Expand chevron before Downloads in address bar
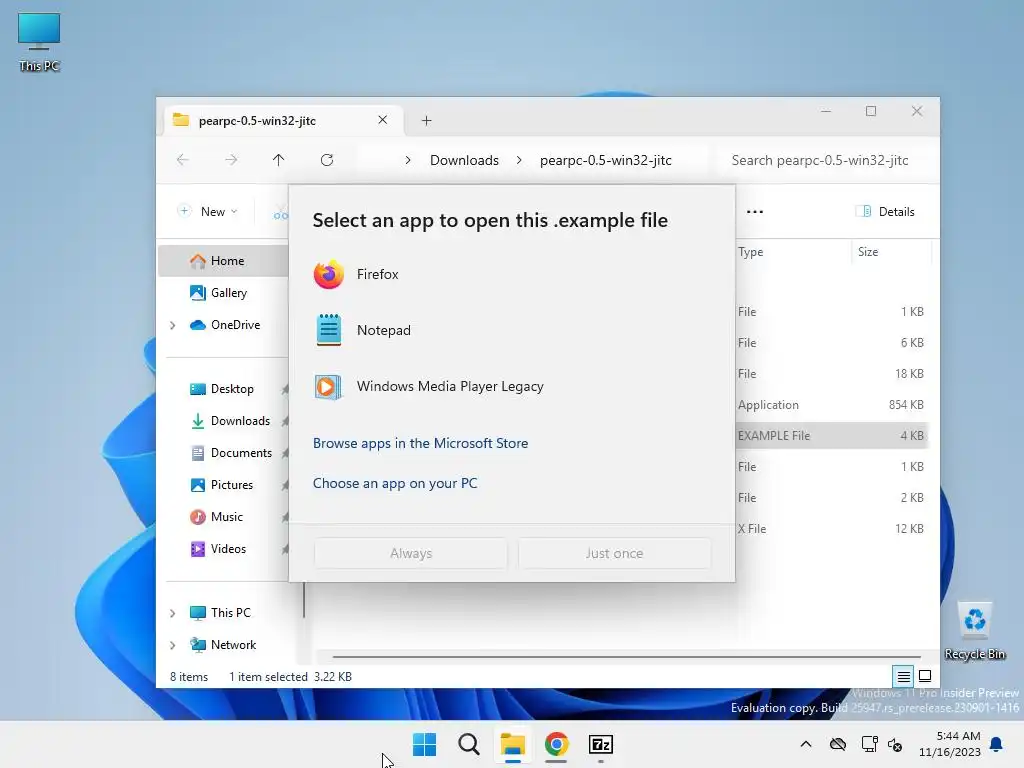 pyautogui.click(x=408, y=160)
